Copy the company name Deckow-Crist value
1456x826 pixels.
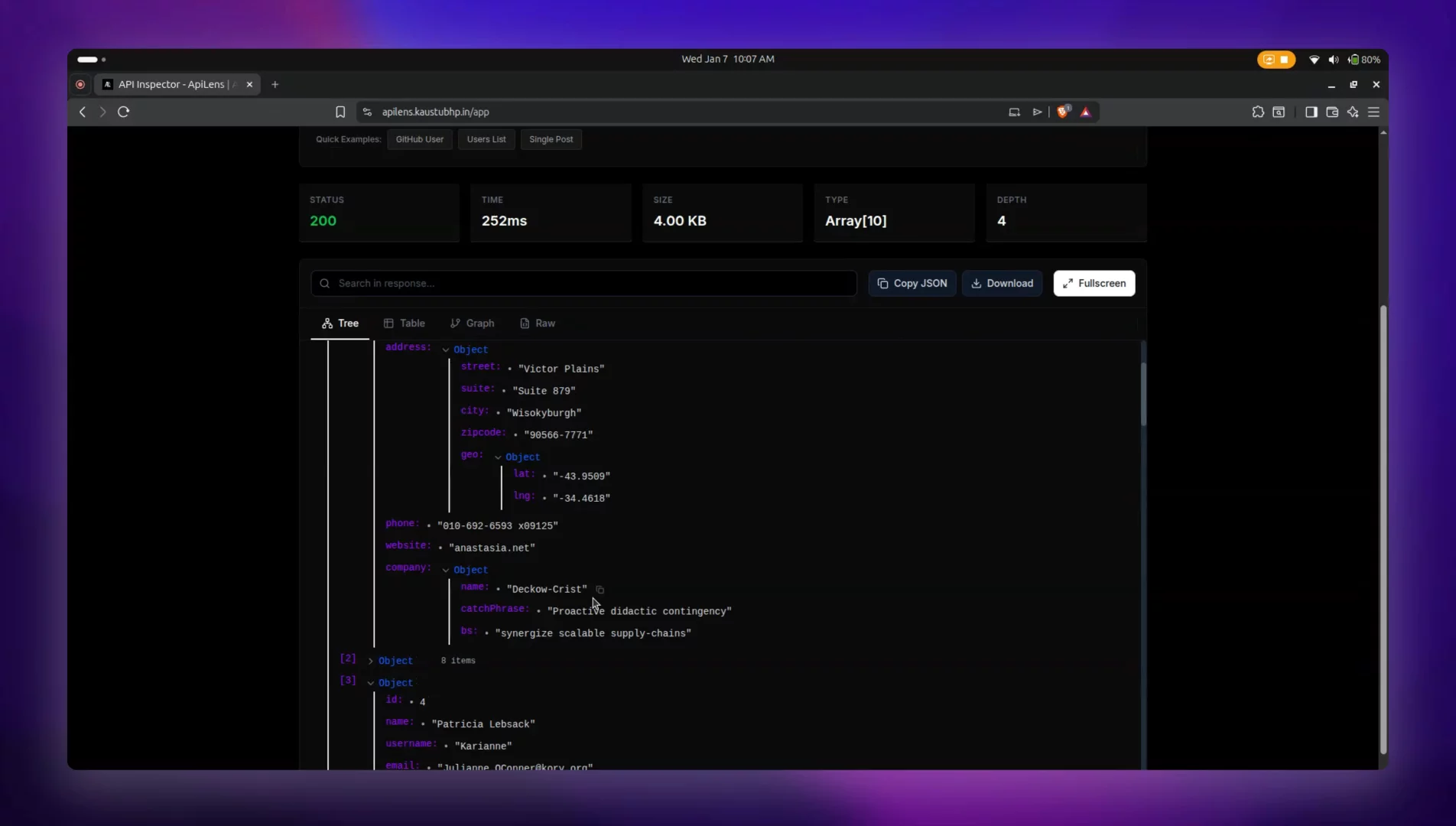click(x=600, y=589)
